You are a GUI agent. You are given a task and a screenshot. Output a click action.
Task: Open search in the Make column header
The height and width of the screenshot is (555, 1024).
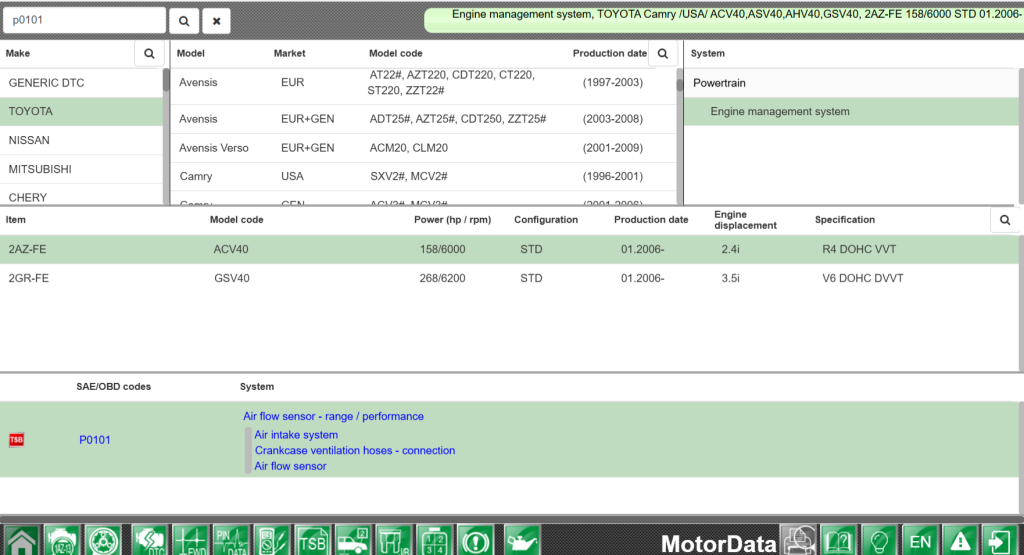150,54
